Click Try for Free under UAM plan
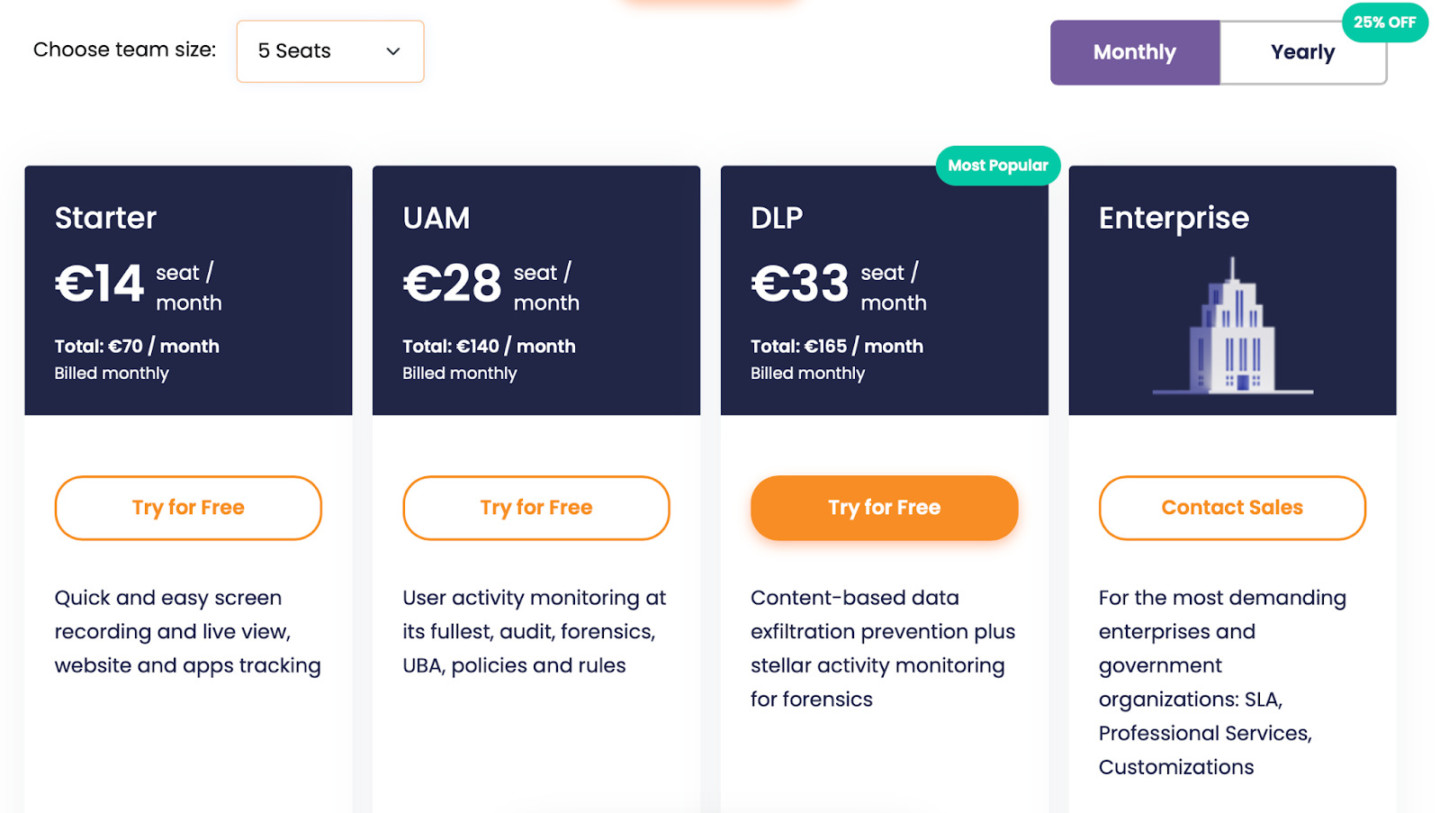The image size is (1440, 813). coord(535,507)
